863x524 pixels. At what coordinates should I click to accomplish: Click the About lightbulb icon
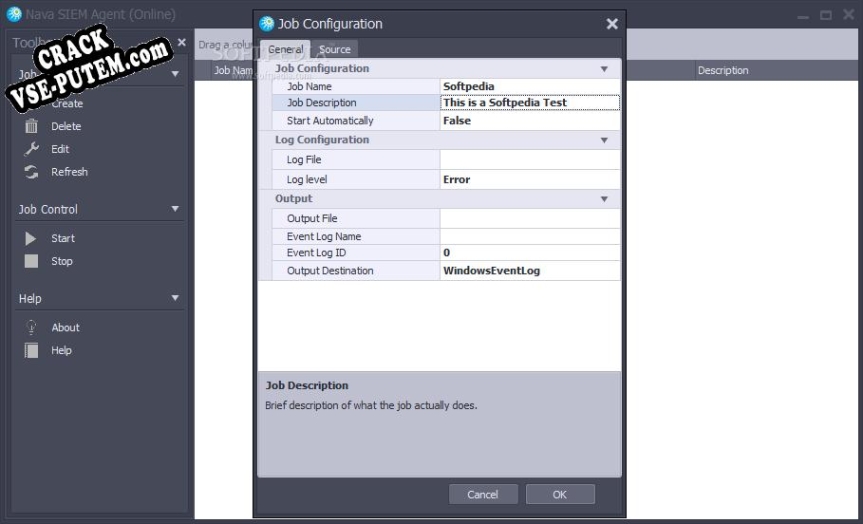(31, 328)
